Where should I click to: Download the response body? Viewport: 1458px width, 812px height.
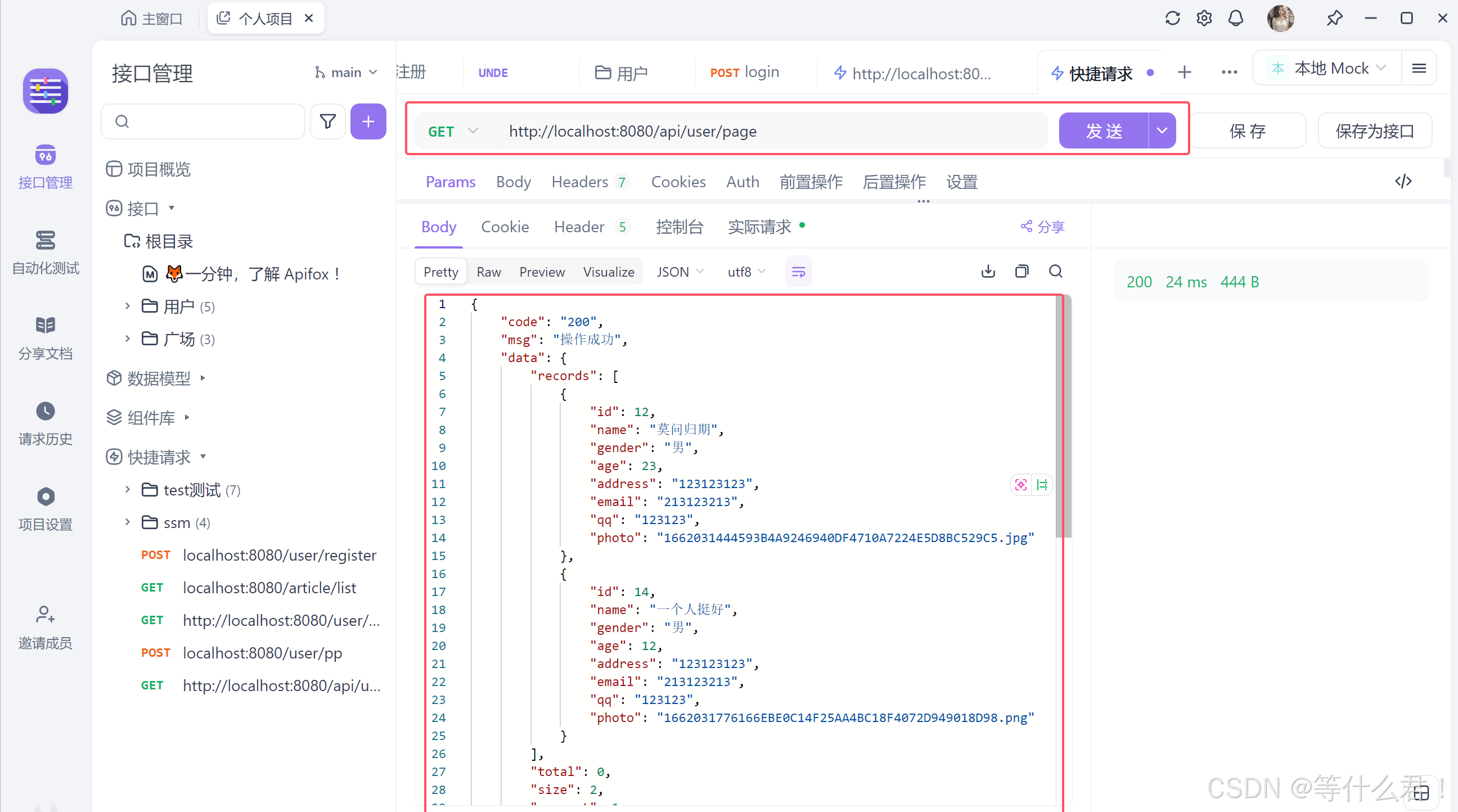pos(988,272)
